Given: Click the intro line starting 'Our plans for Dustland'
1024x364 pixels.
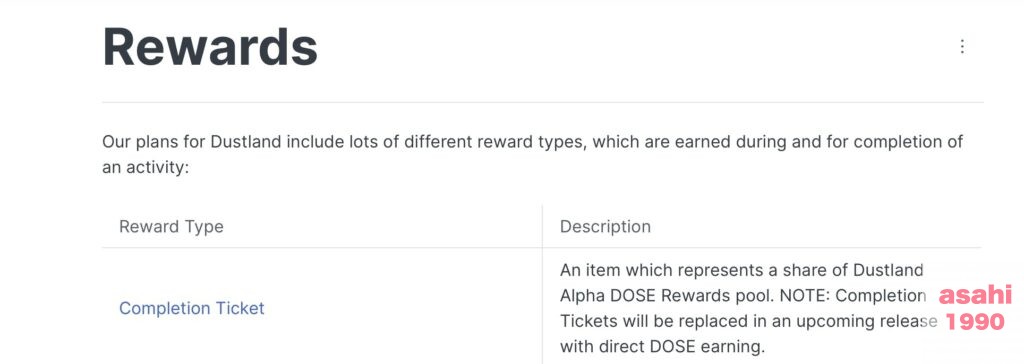Looking at the screenshot, I should pyautogui.click(x=533, y=142).
